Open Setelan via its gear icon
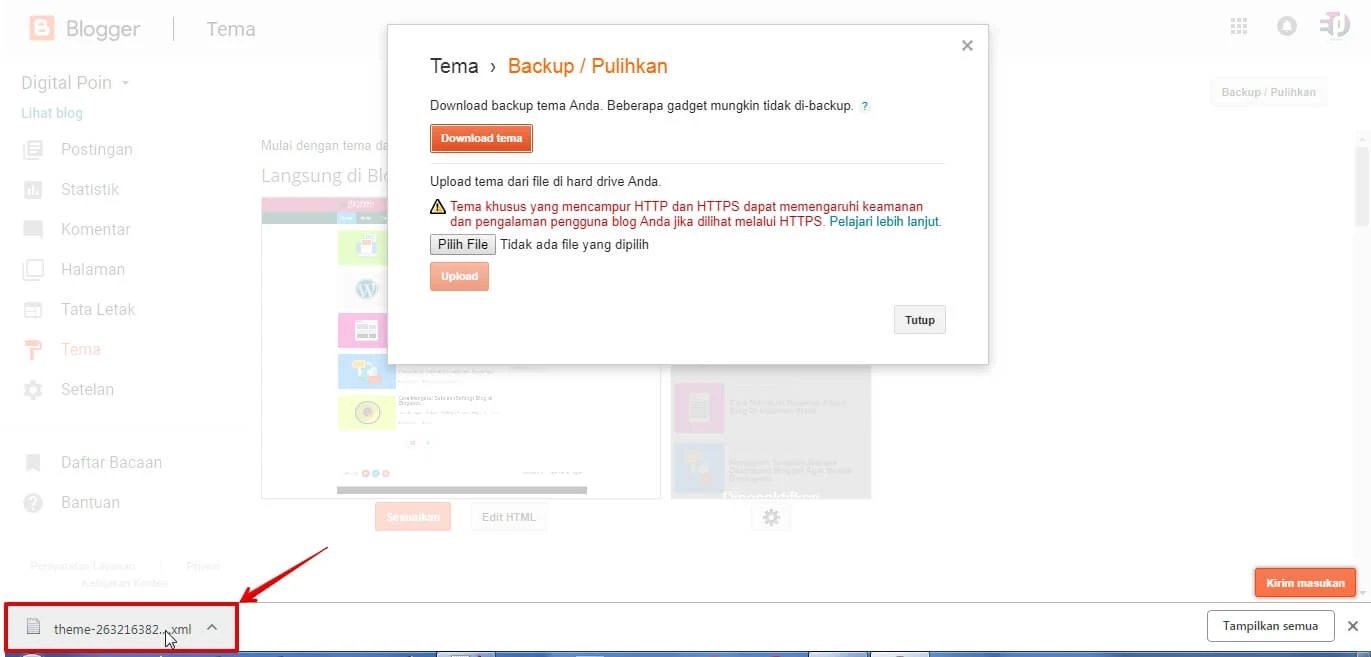 [x=35, y=389]
